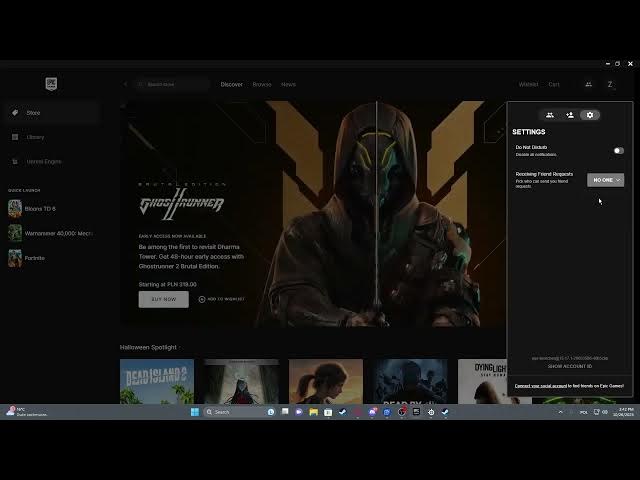Image resolution: width=640 pixels, height=480 pixels.
Task: Click the POL language indicator
Action: click(584, 412)
